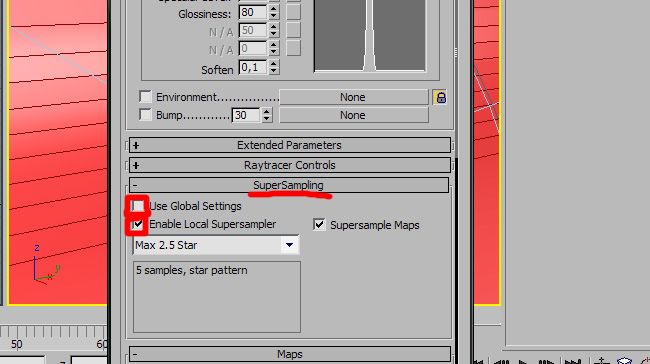Collapse the SuperSampling rollout
Screen dimensions: 650x364
click(x=289, y=185)
